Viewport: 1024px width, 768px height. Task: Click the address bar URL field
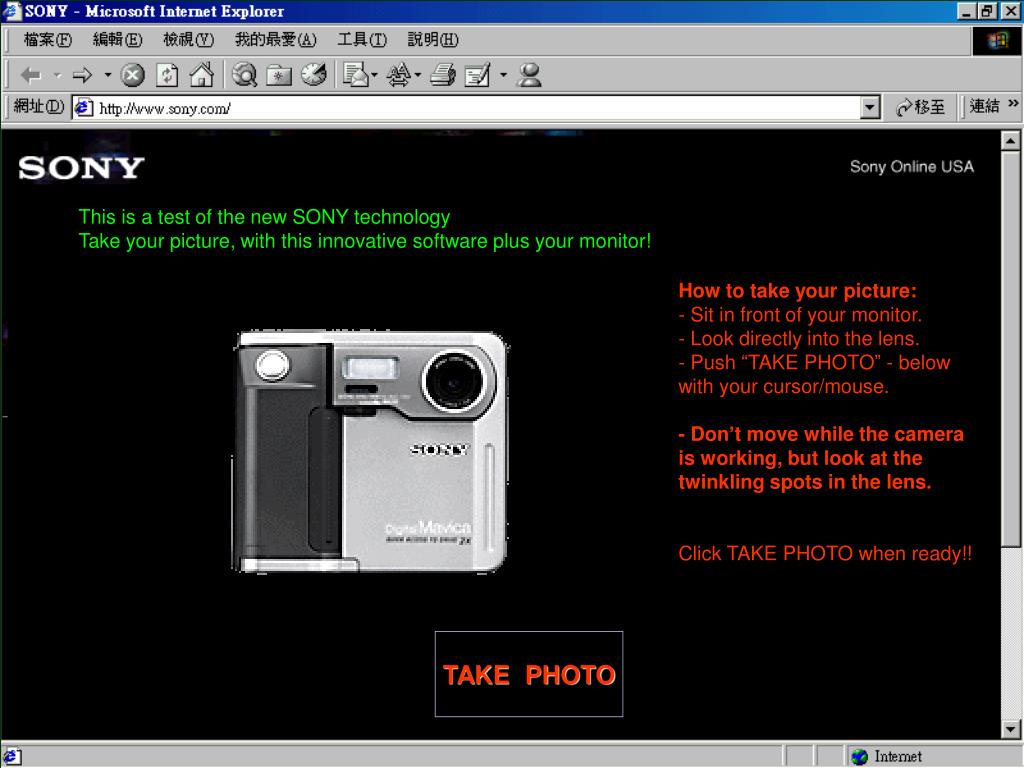point(477,108)
